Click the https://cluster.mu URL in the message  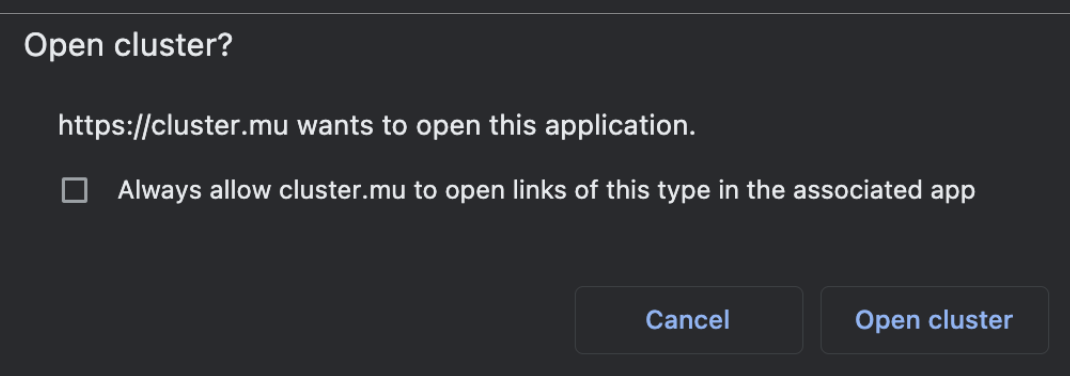click(173, 126)
